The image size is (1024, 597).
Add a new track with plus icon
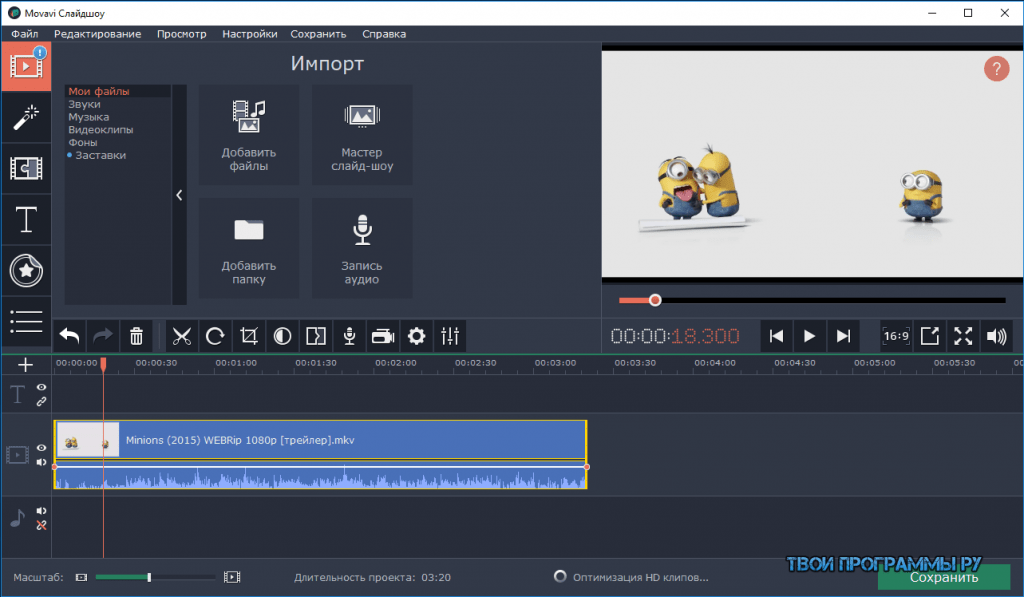25,364
